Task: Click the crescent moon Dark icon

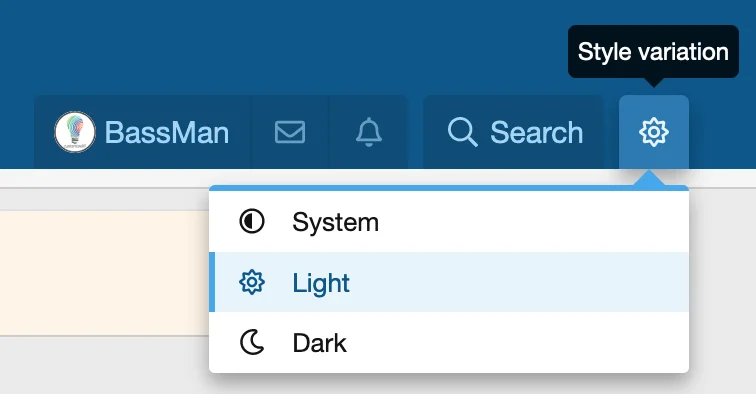Action: (x=252, y=342)
